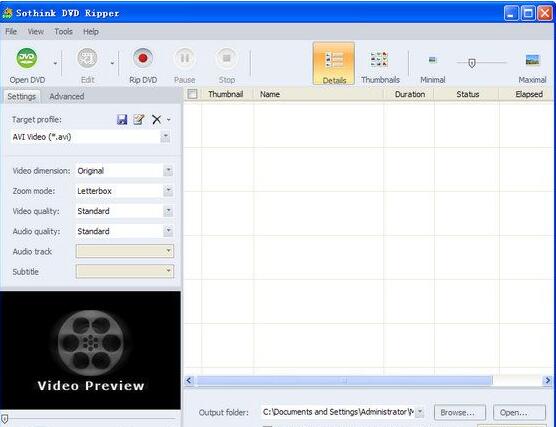The image size is (556, 427).
Task: Expand the arrow next to the delete profile icon
Action: click(x=169, y=120)
